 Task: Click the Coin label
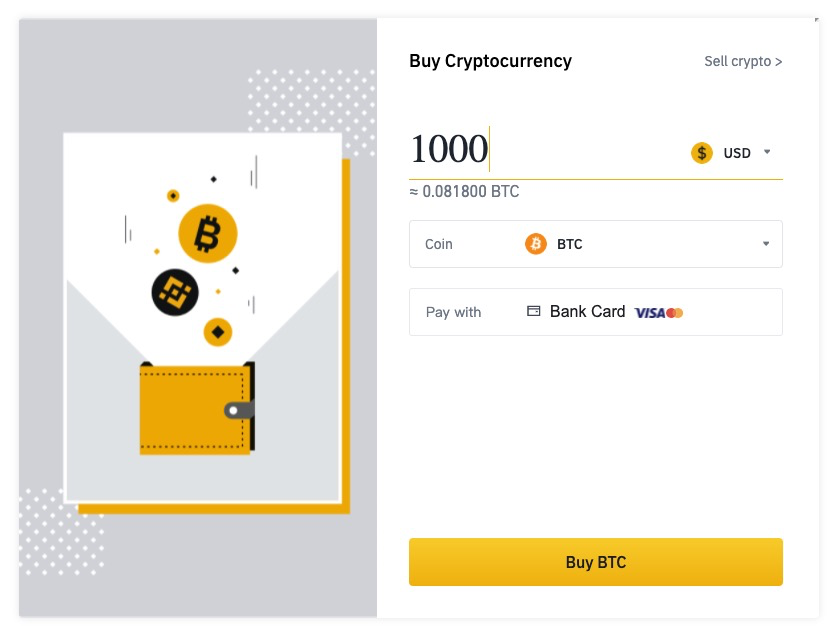[438, 243]
